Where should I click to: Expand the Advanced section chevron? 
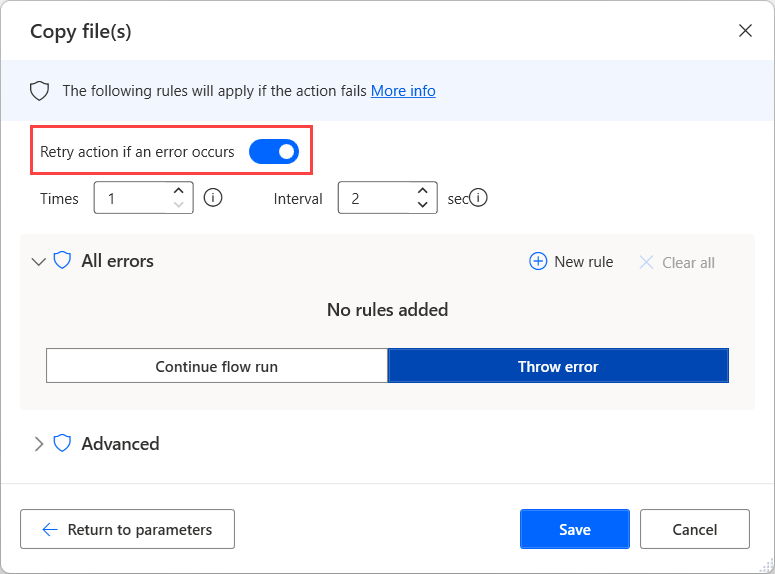click(39, 444)
